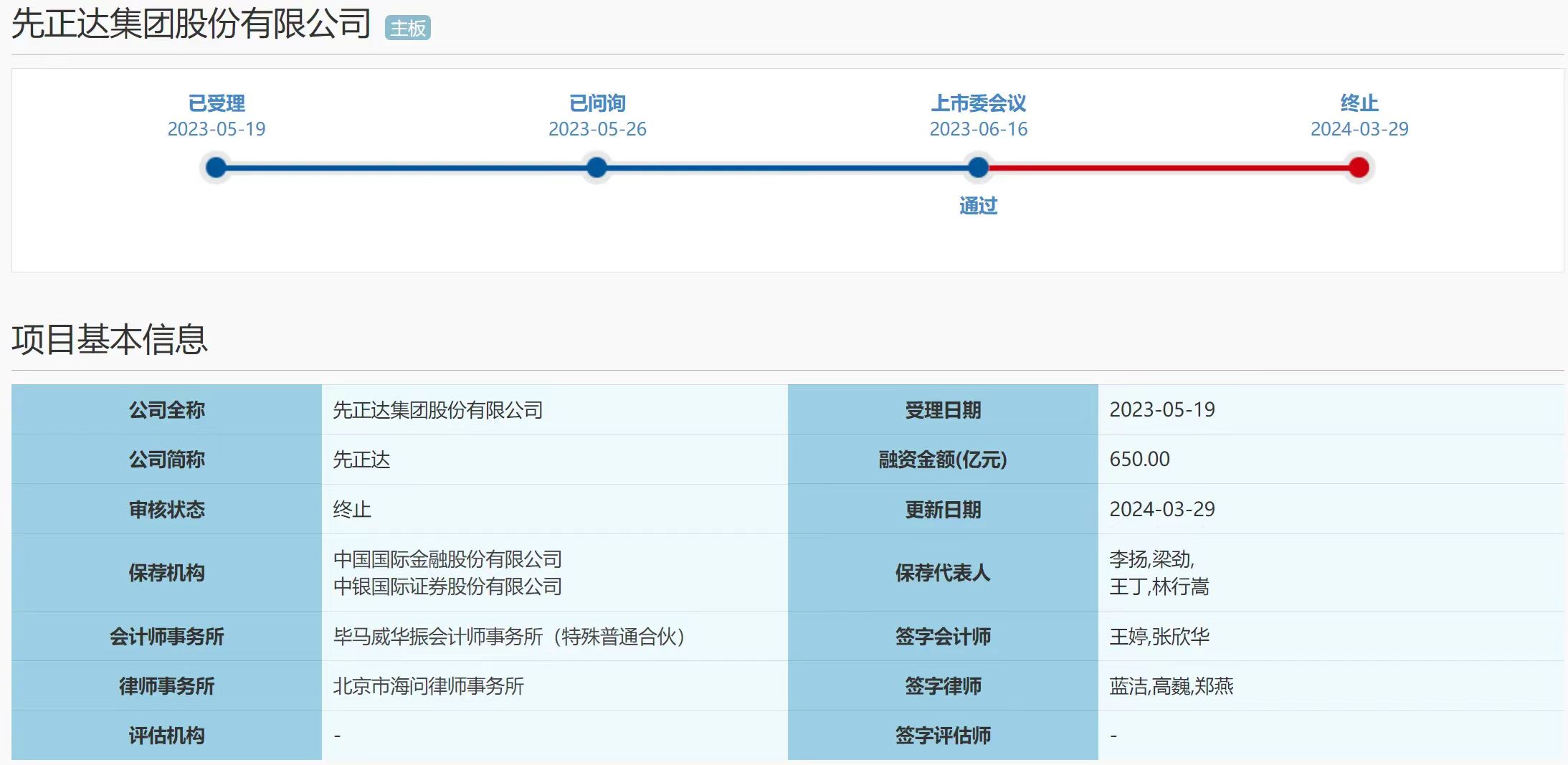Click the 公司全称 value 先正达集团股份有限公司 in table

[x=438, y=410]
